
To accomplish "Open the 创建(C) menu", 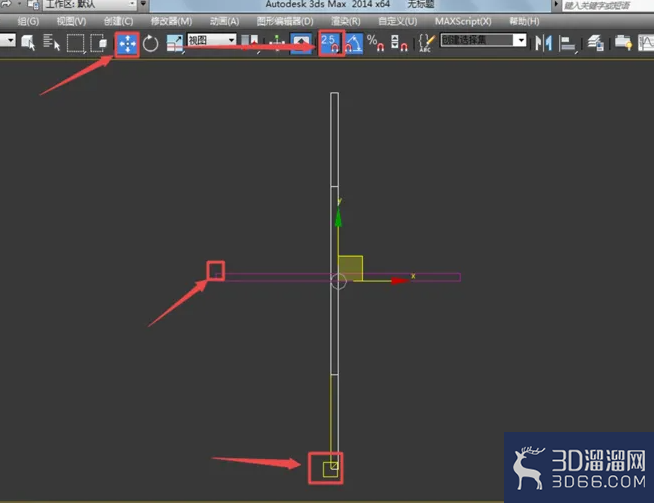I will [x=118, y=21].
